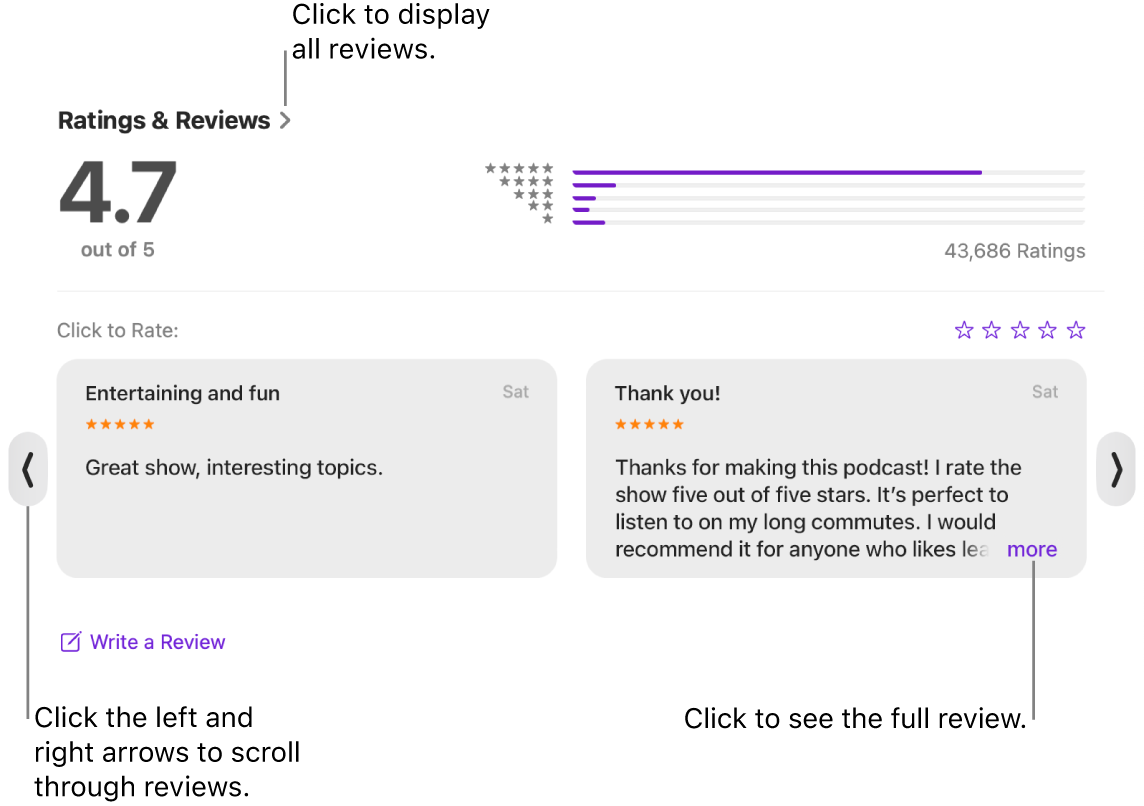The height and width of the screenshot is (806, 1144).
Task: Click the four-star breakdown stars
Action: 525,183
